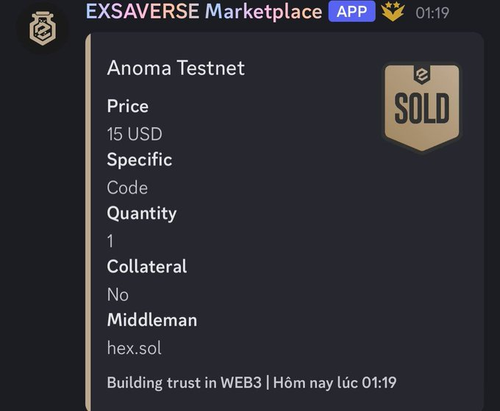The width and height of the screenshot is (500, 411).
Task: Click the Middleman field label
Action: click(x=152, y=320)
